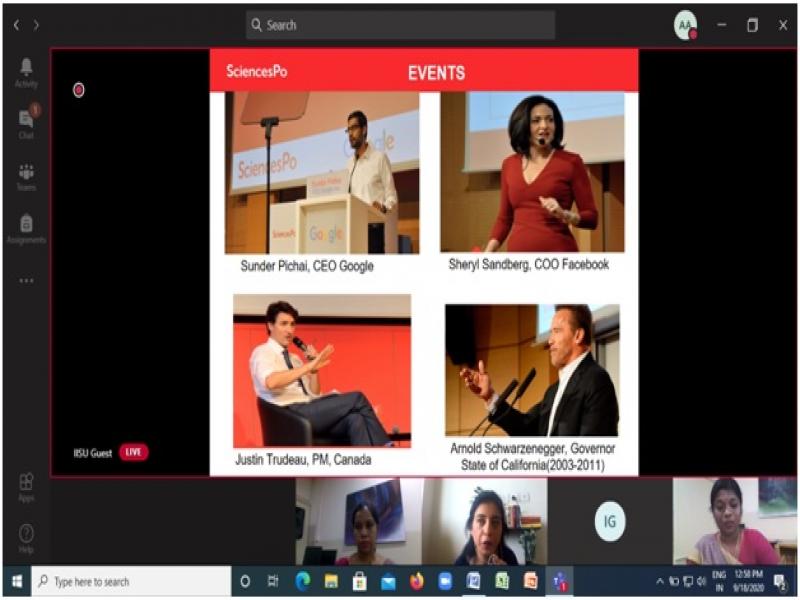
Task: Open the Activity feed in the sidebar
Action: click(x=26, y=71)
